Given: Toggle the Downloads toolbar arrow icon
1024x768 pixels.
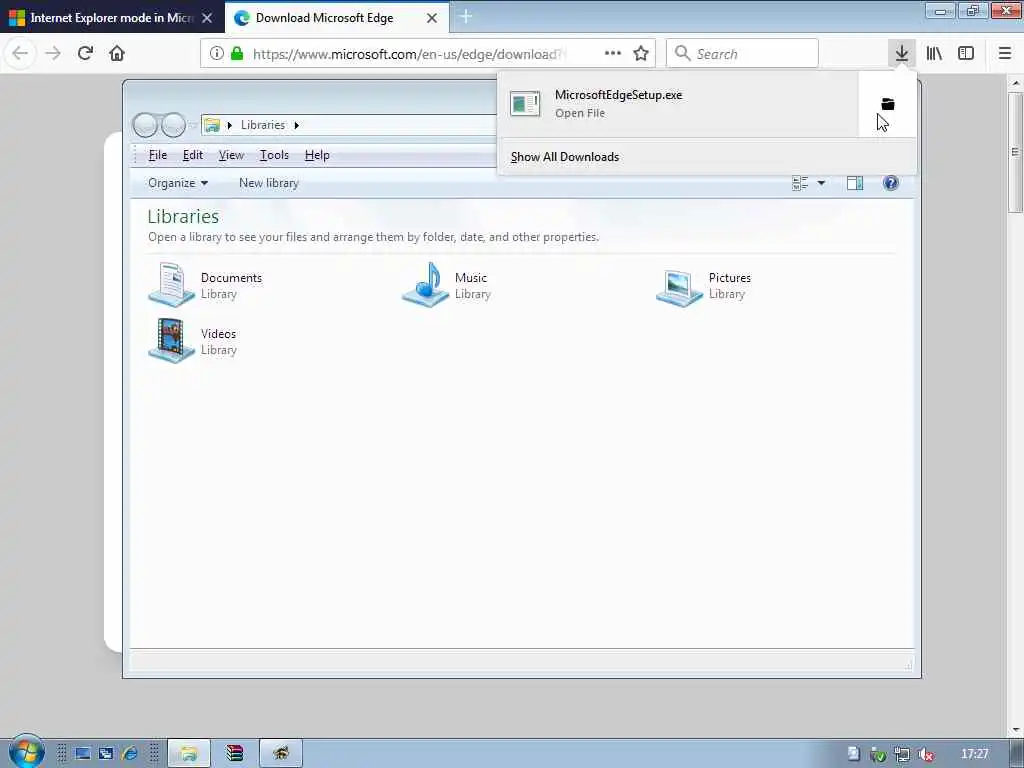Looking at the screenshot, I should tap(902, 53).
